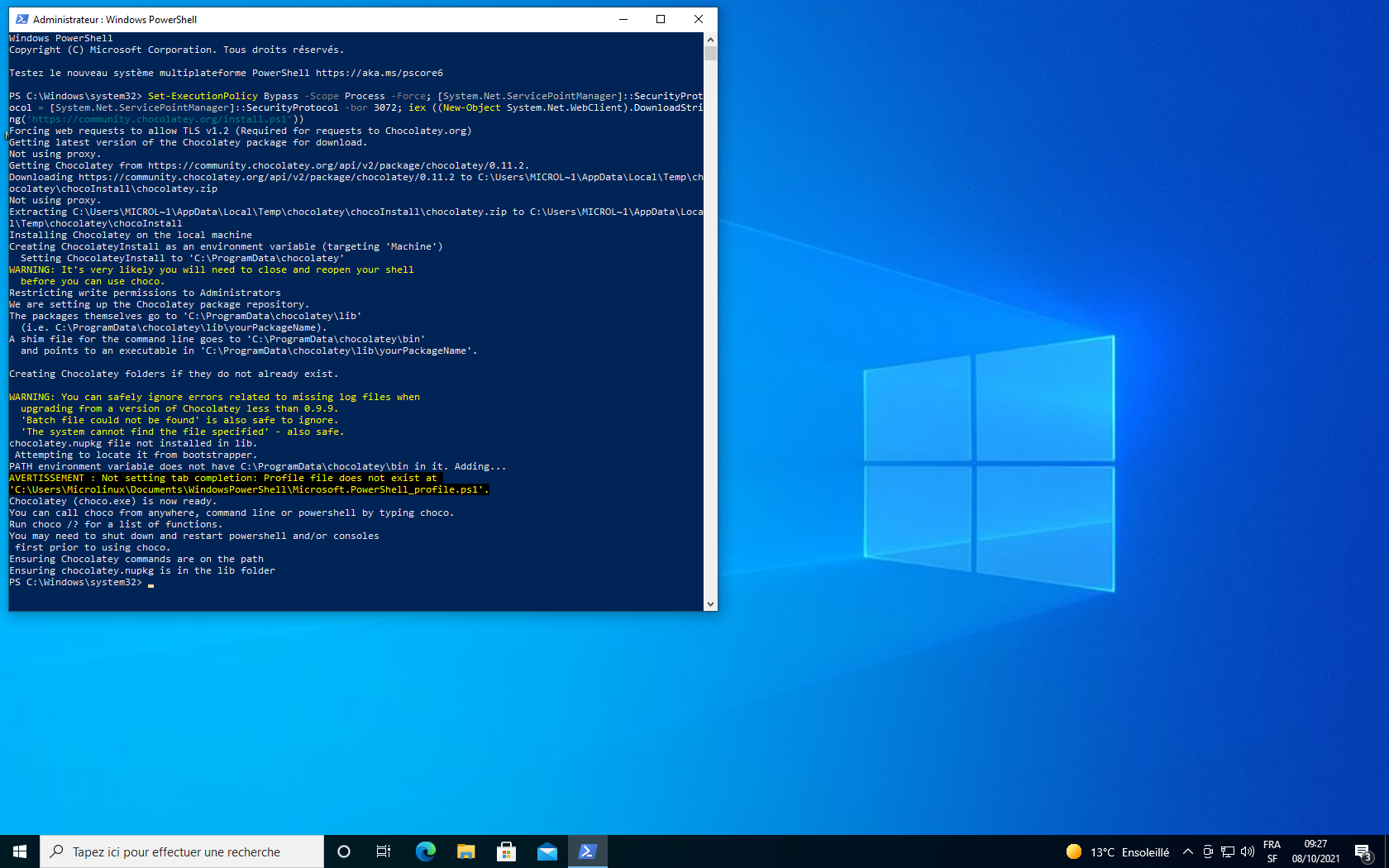Click "WARNING: You can safely ignore errors" line
This screenshot has height=868, width=1389.
[x=215, y=398]
